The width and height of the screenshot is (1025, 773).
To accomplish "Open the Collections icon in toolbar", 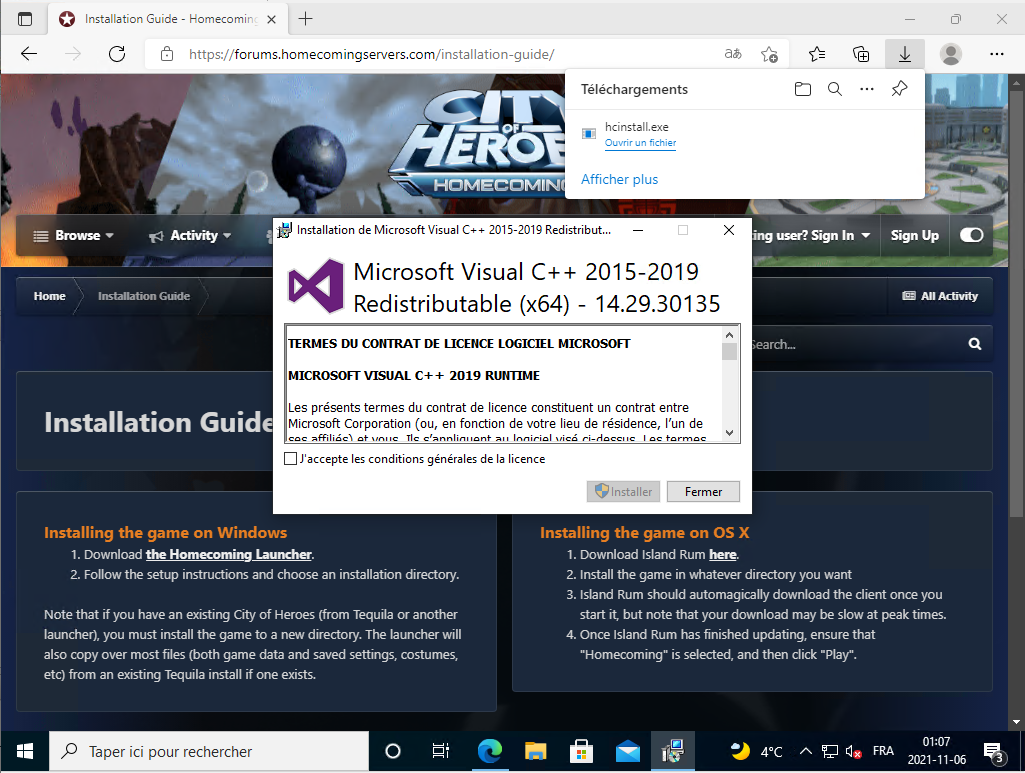I will 861,54.
